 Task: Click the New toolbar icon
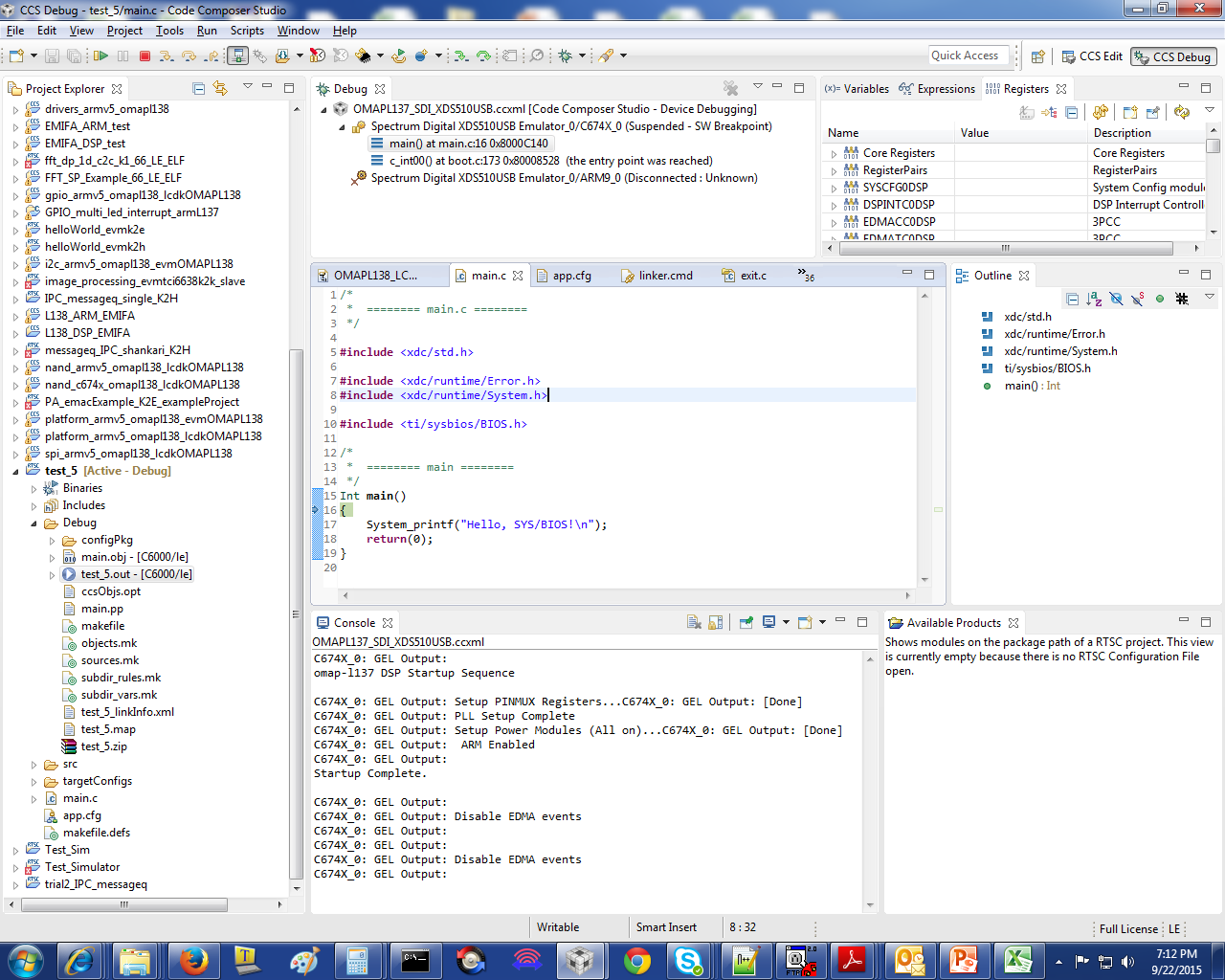pyautogui.click(x=16, y=56)
